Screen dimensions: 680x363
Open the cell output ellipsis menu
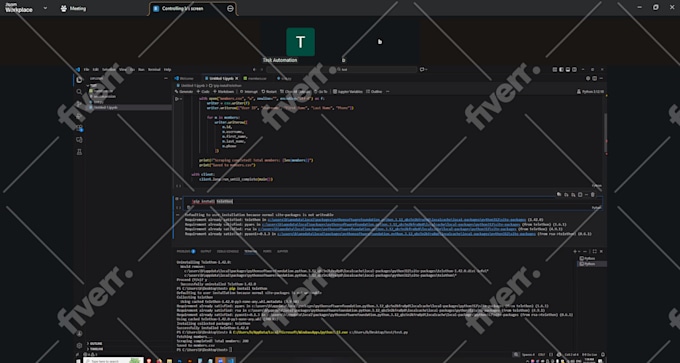tap(177, 214)
